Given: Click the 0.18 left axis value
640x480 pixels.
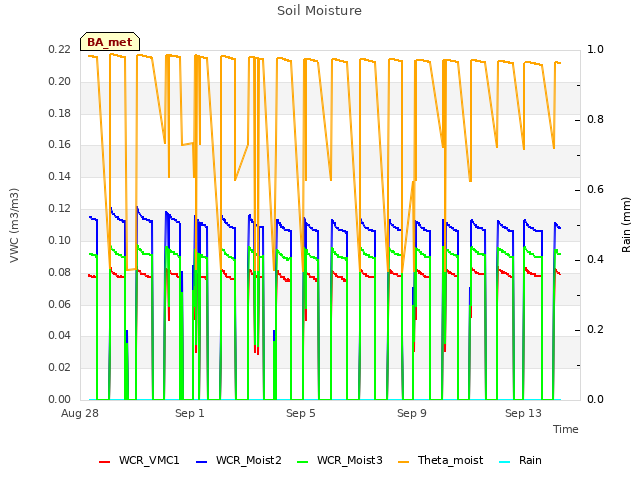Looking at the screenshot, I should [60, 113].
